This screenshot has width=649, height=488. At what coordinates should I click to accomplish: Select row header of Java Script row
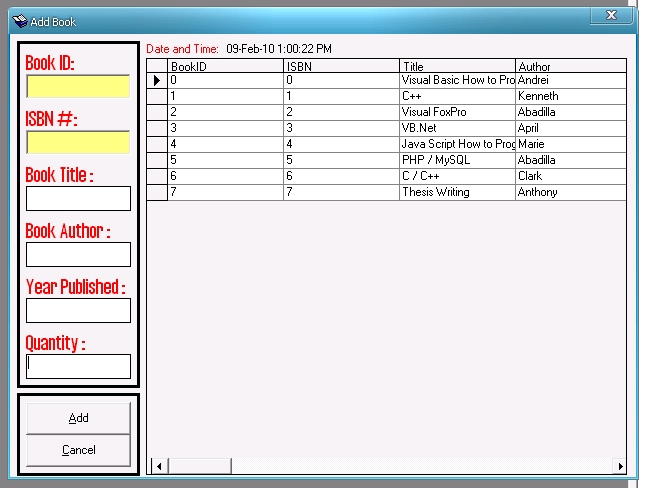pos(157,144)
